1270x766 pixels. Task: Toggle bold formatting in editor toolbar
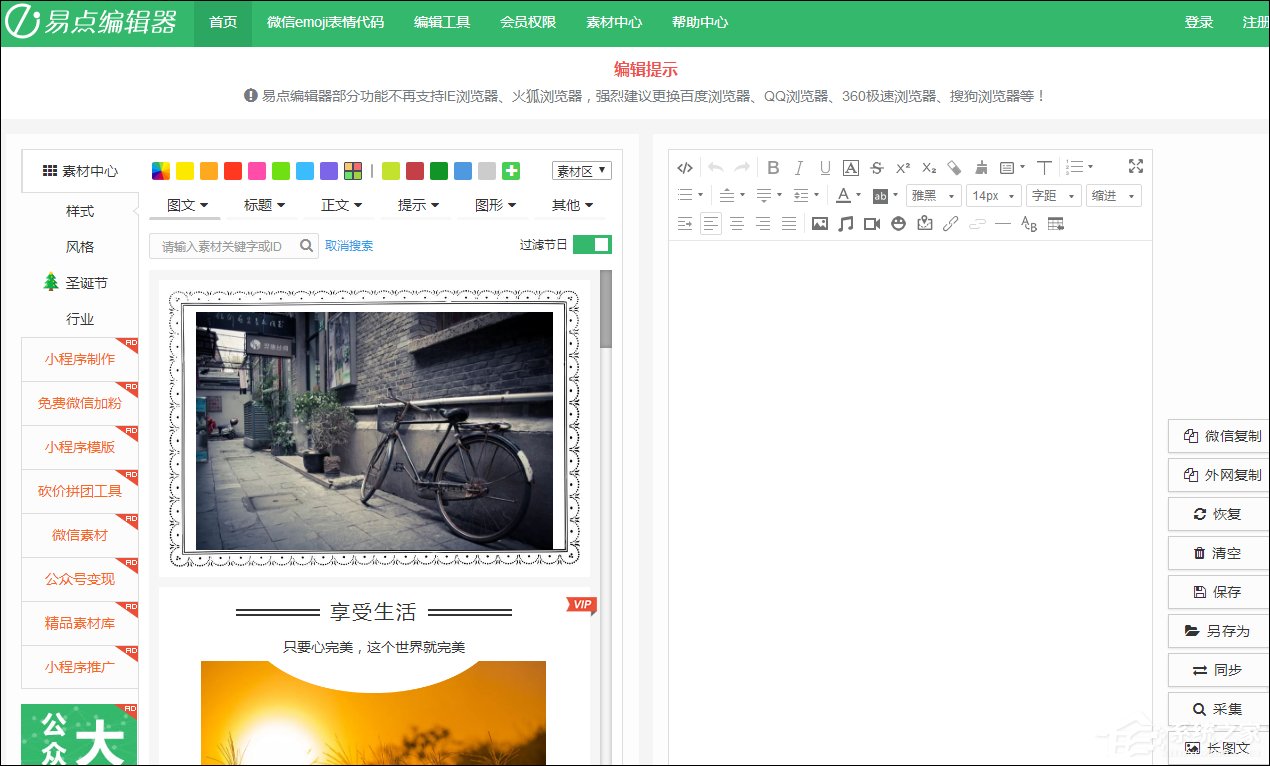[x=773, y=168]
